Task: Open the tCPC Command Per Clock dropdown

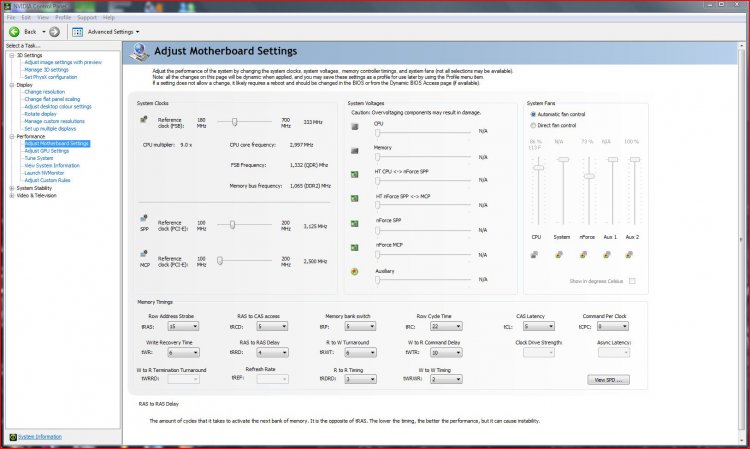Action: pyautogui.click(x=613, y=326)
